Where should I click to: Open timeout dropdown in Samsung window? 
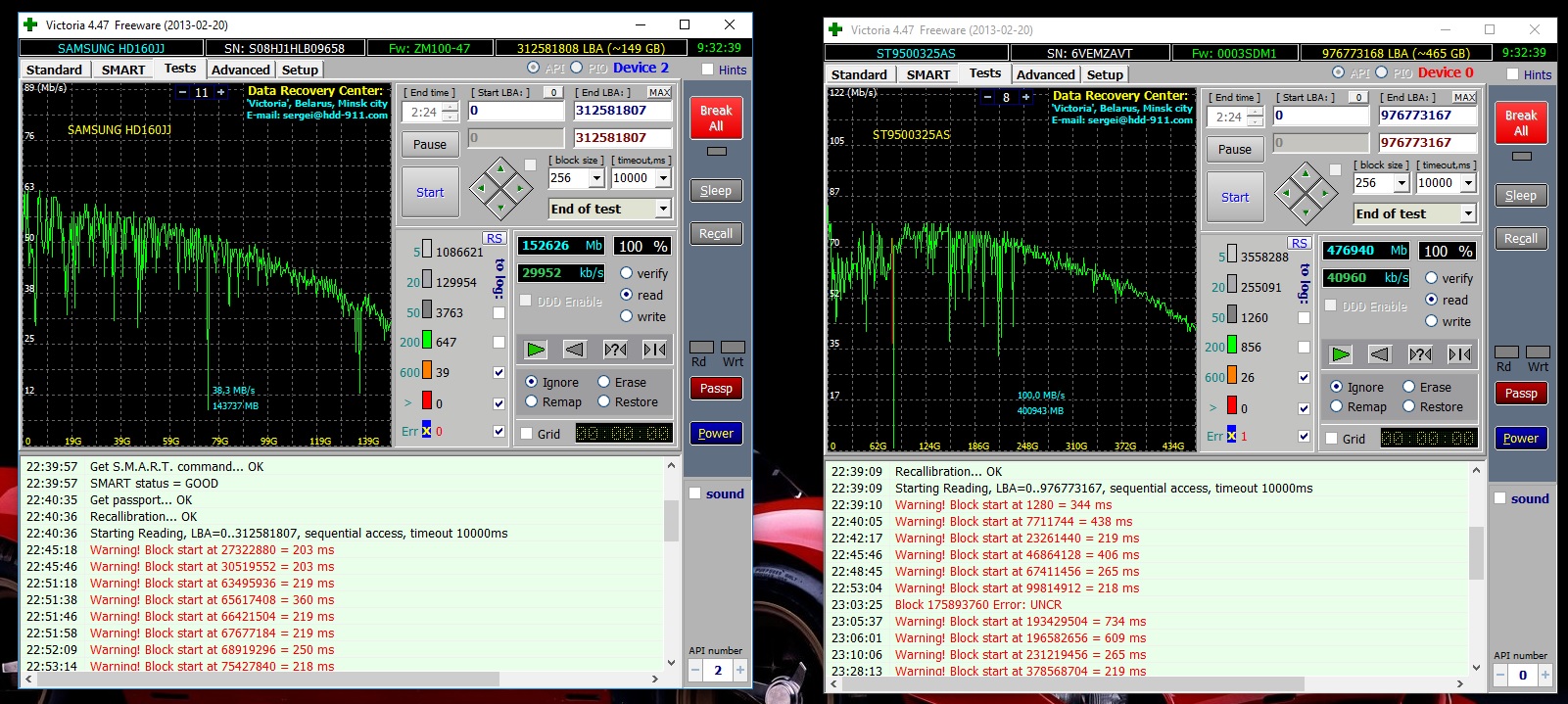click(x=663, y=178)
